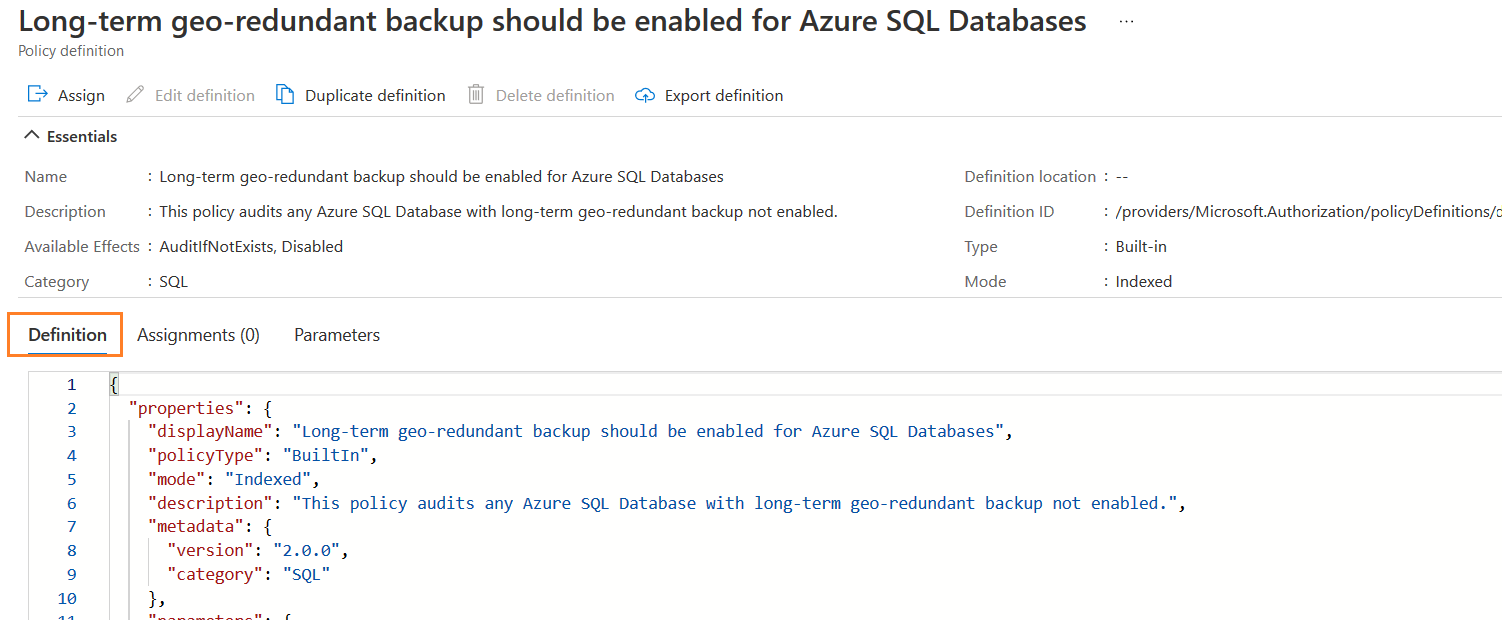Click the "policyType" line in the code editor

[262, 456]
